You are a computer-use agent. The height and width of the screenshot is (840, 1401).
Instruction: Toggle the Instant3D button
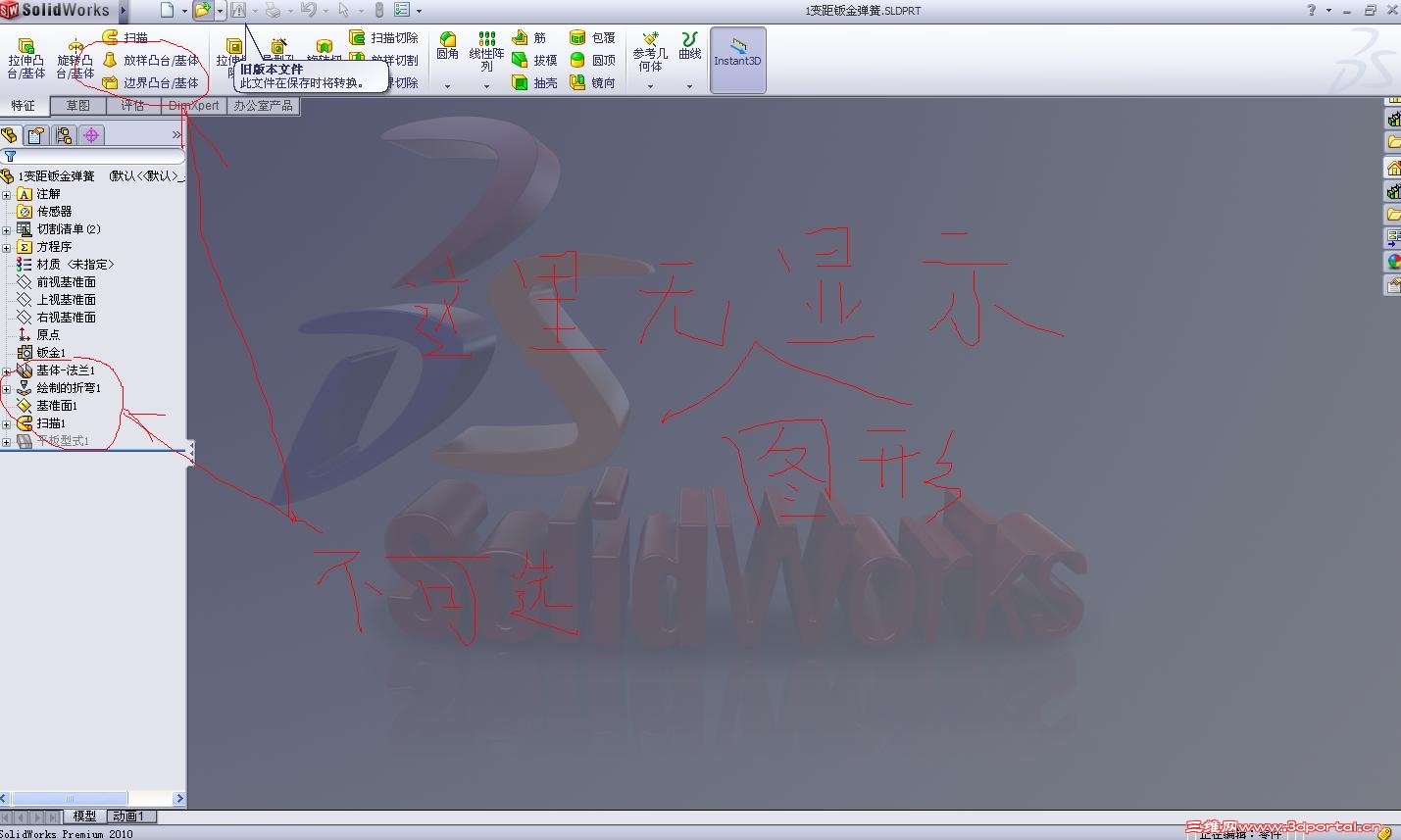pos(737,60)
